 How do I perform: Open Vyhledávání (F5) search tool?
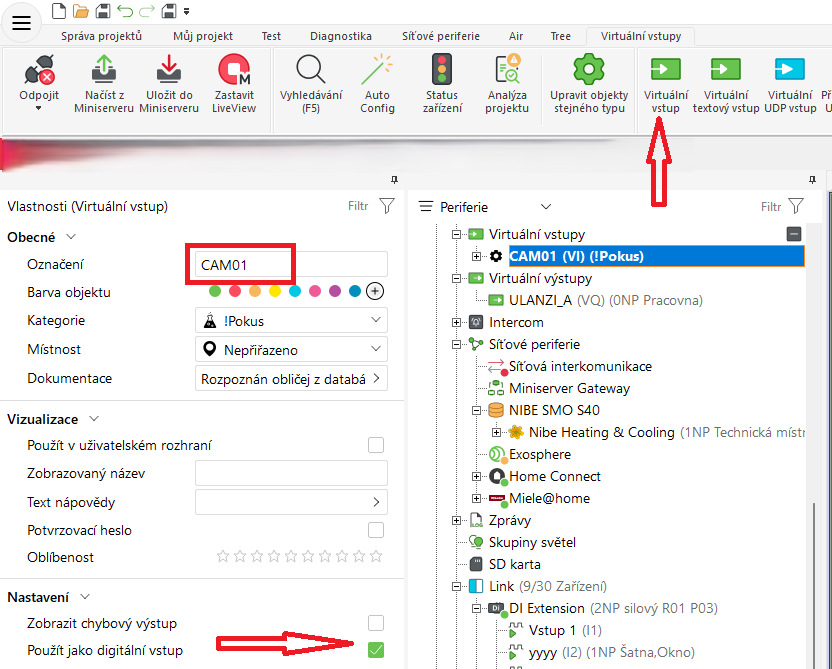click(311, 73)
